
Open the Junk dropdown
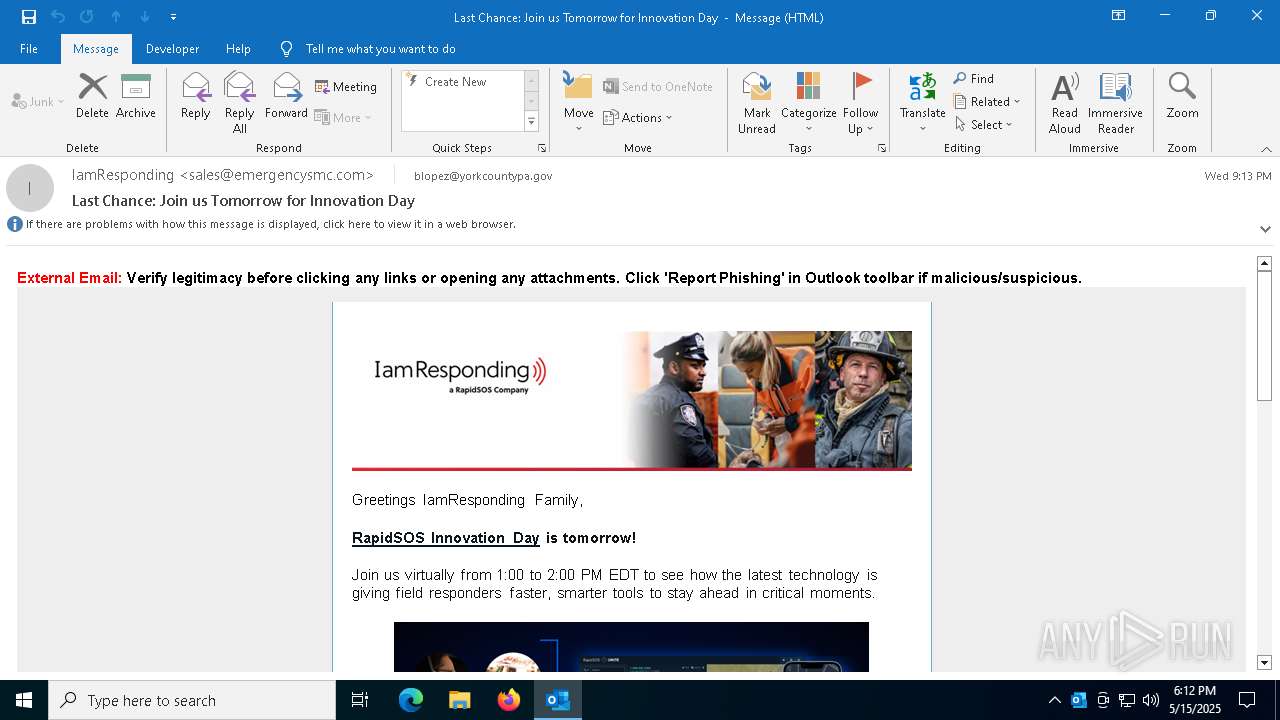(38, 101)
